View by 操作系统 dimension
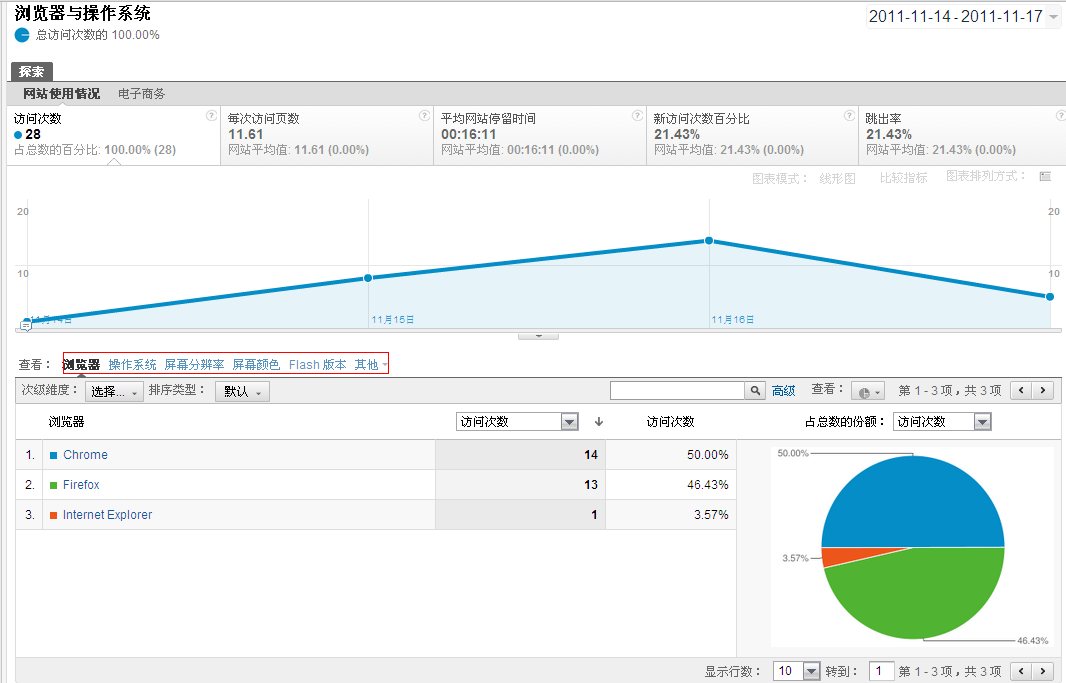 133,365
